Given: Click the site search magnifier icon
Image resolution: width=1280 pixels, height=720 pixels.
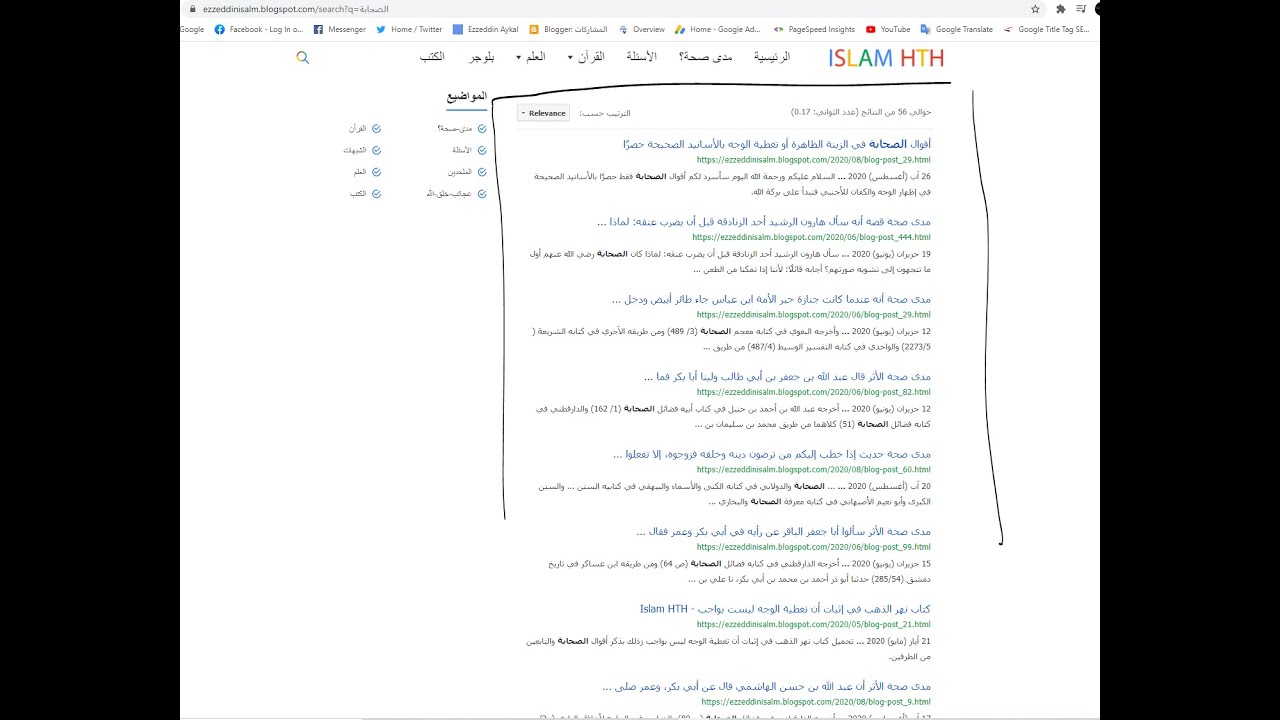Looking at the screenshot, I should (x=303, y=58).
